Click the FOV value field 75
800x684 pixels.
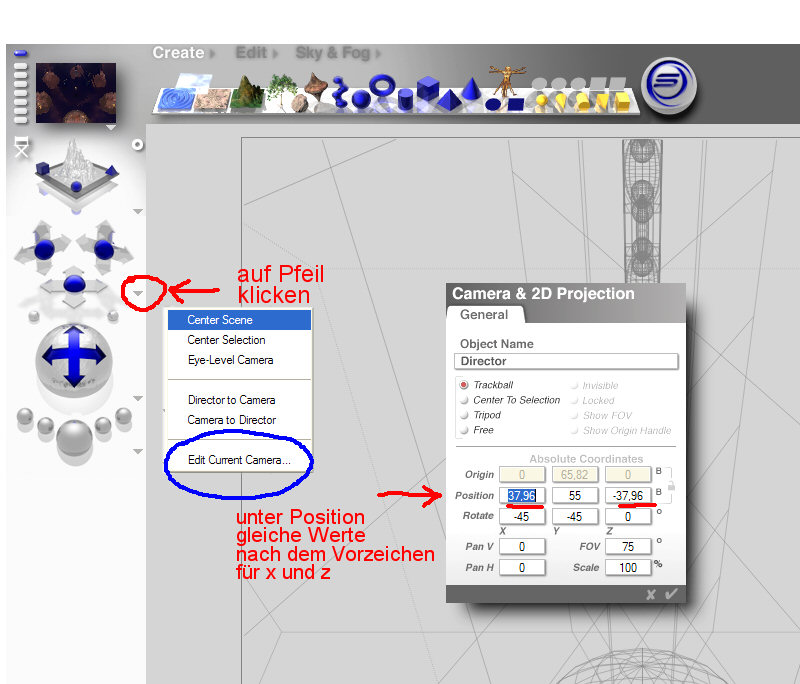[628, 547]
